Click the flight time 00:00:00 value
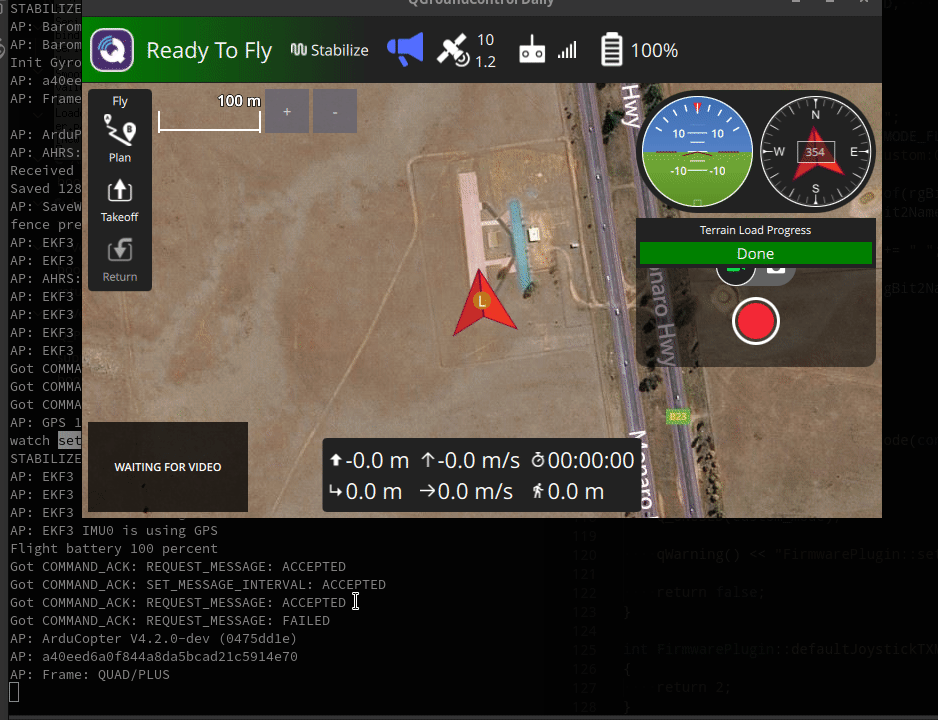 tap(583, 460)
